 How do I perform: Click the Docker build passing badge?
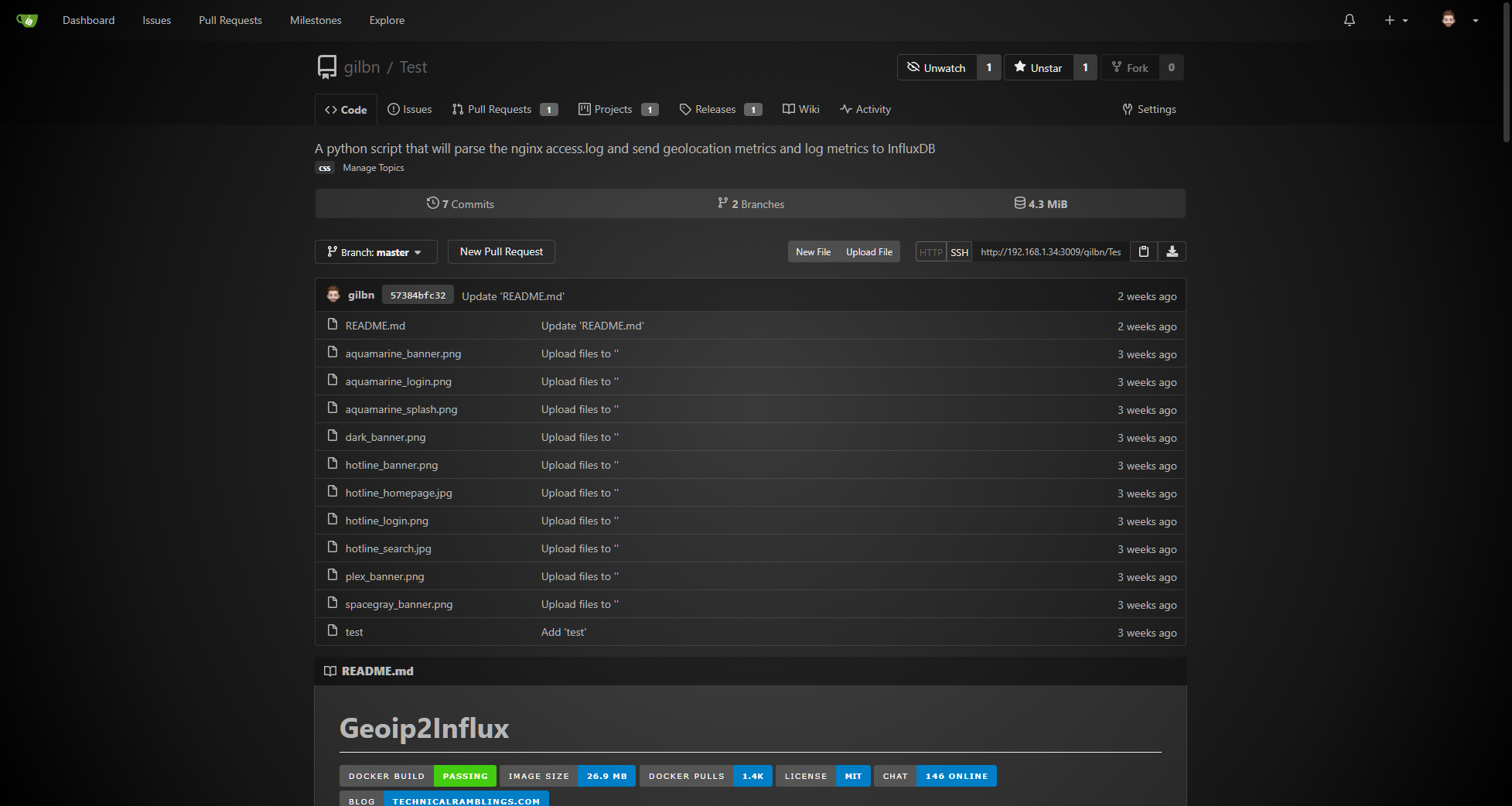click(418, 776)
